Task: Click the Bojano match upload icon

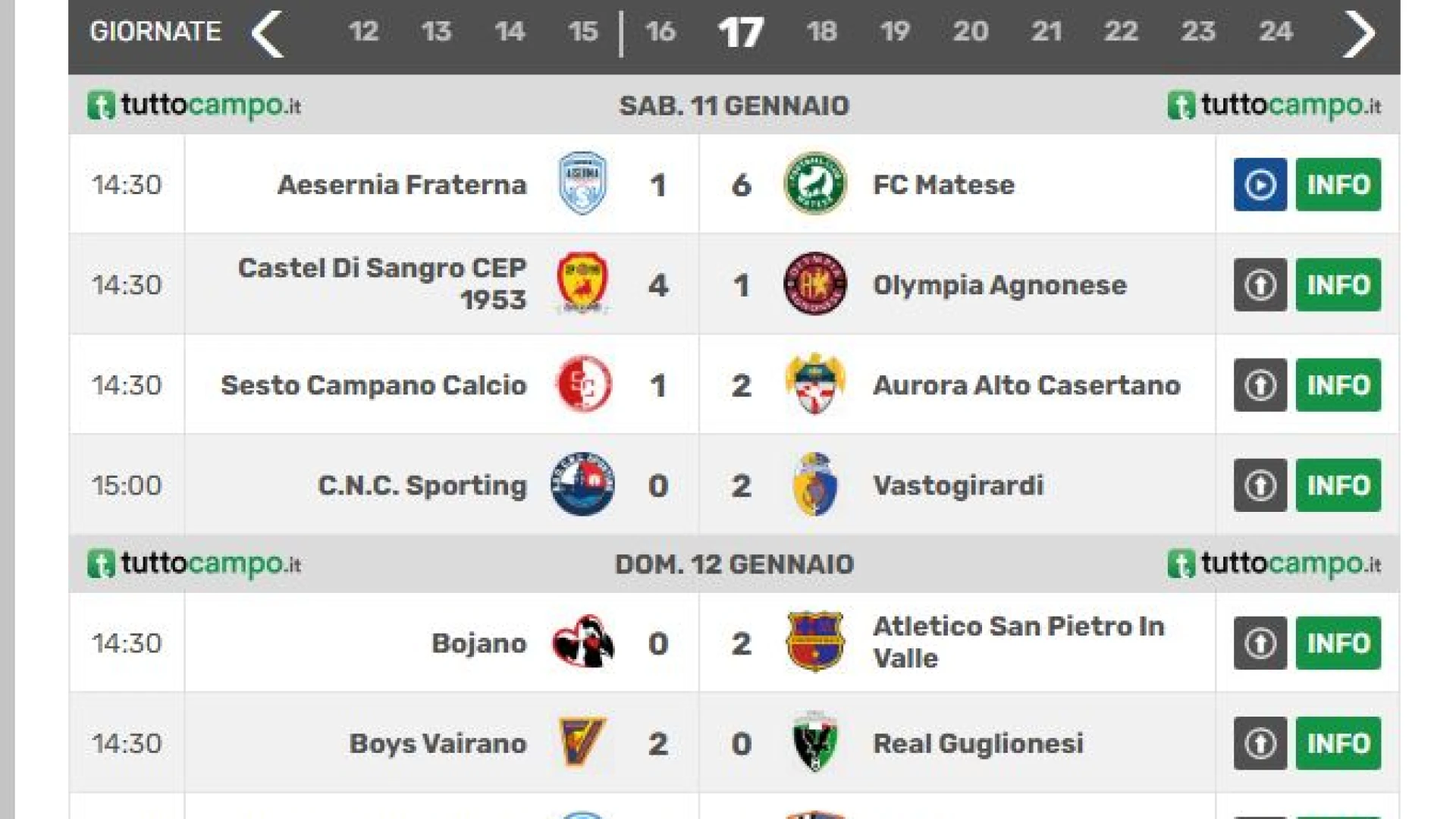Action: 1260,642
